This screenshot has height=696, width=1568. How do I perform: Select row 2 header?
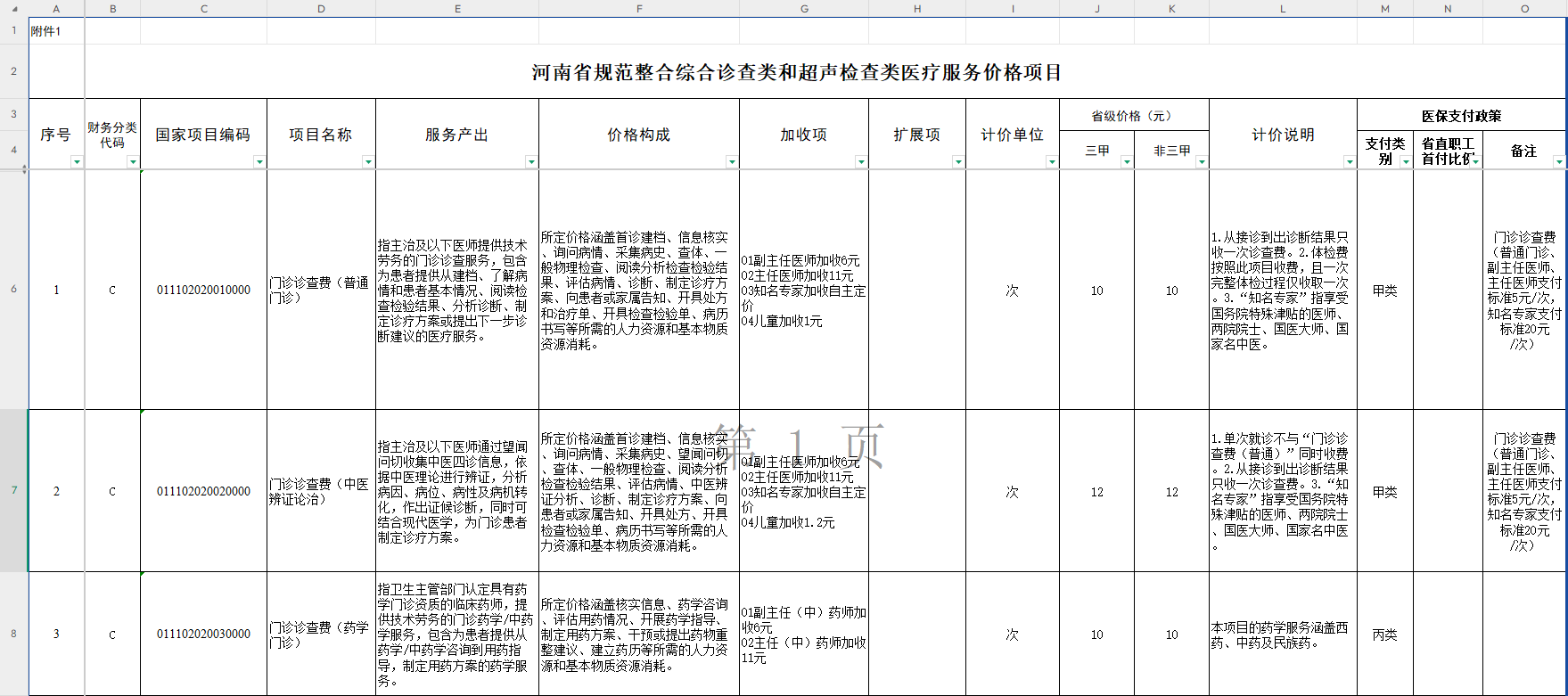(x=14, y=71)
